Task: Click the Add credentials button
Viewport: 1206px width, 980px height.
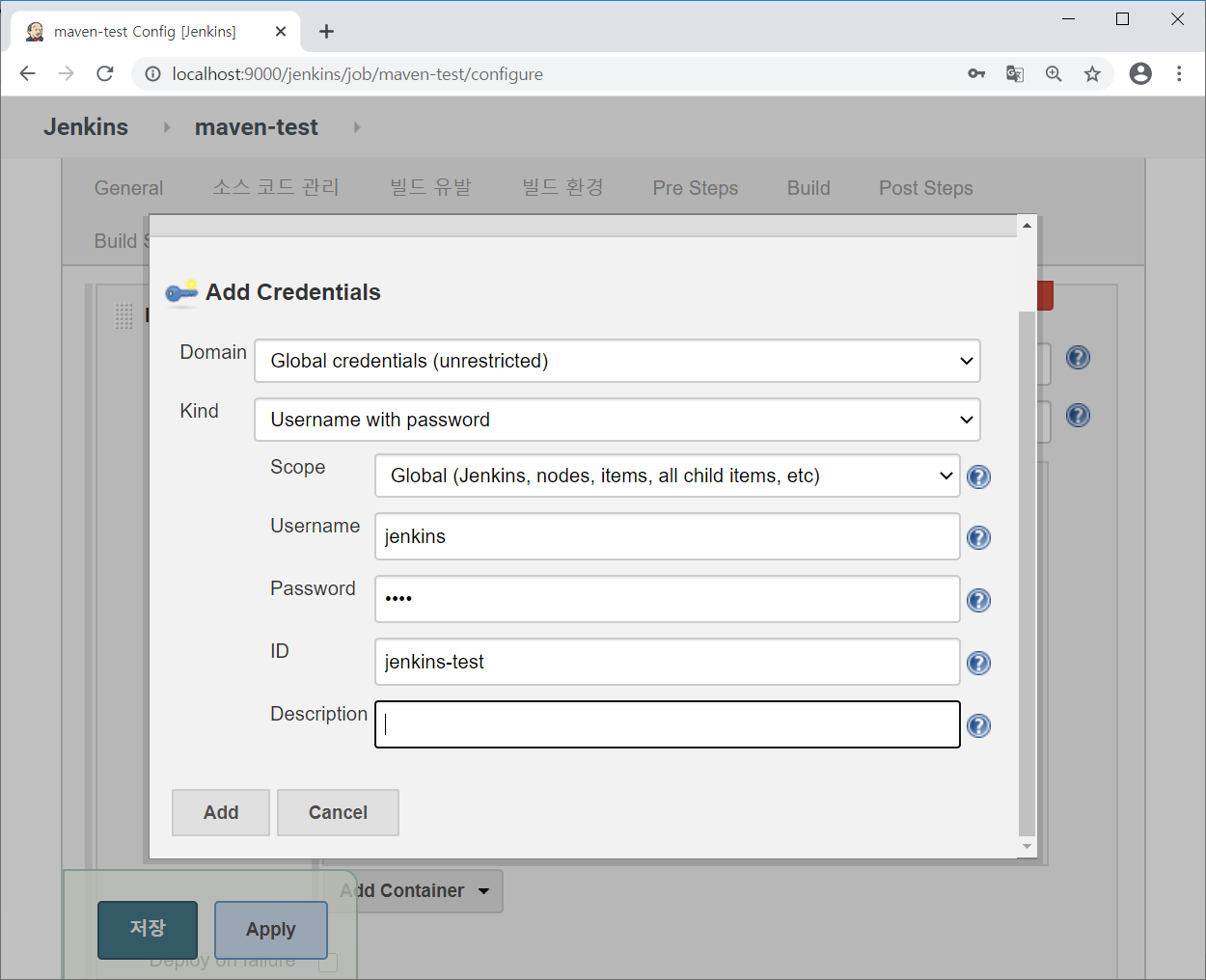Action: [221, 812]
